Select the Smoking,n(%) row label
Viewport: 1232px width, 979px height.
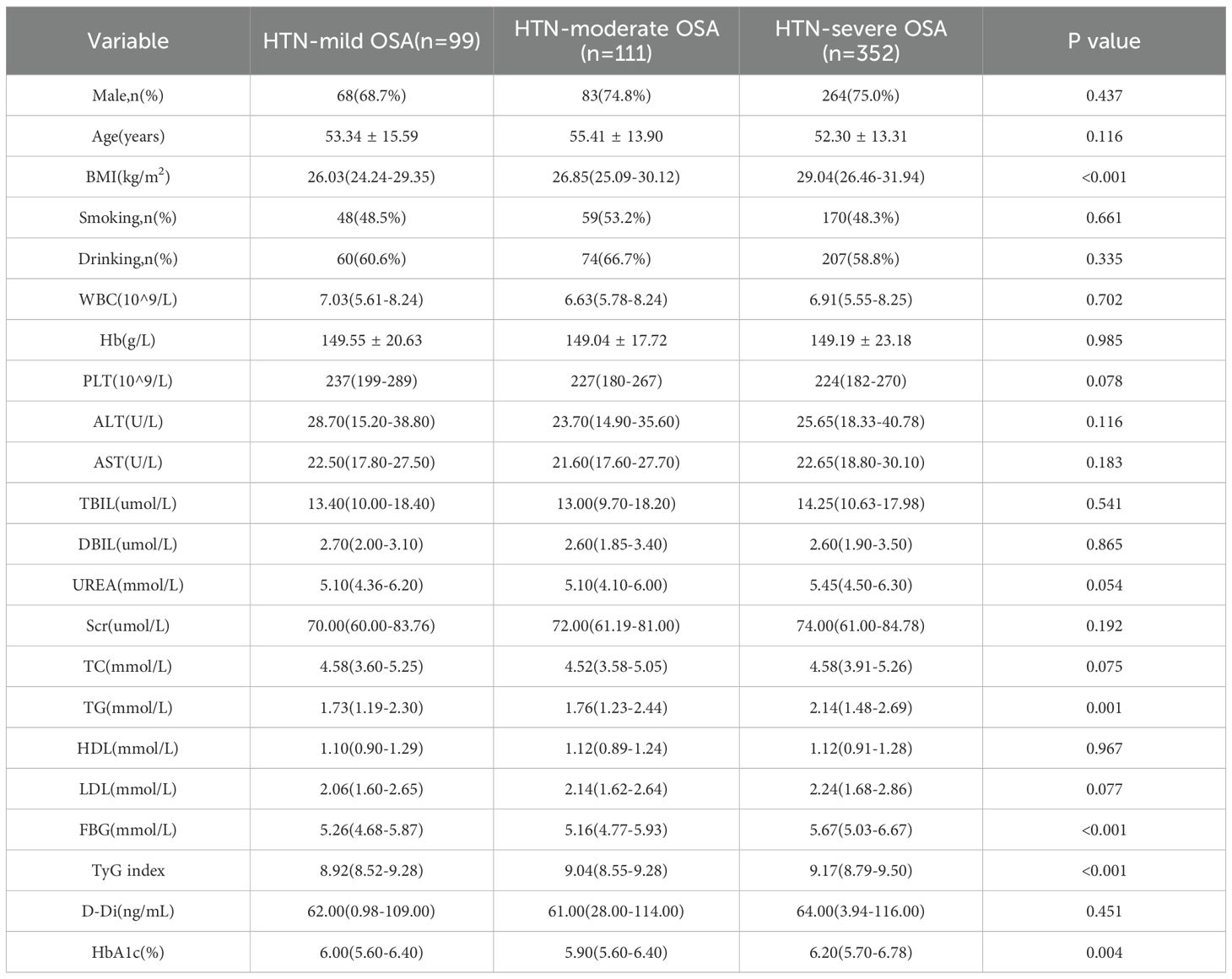128,218
